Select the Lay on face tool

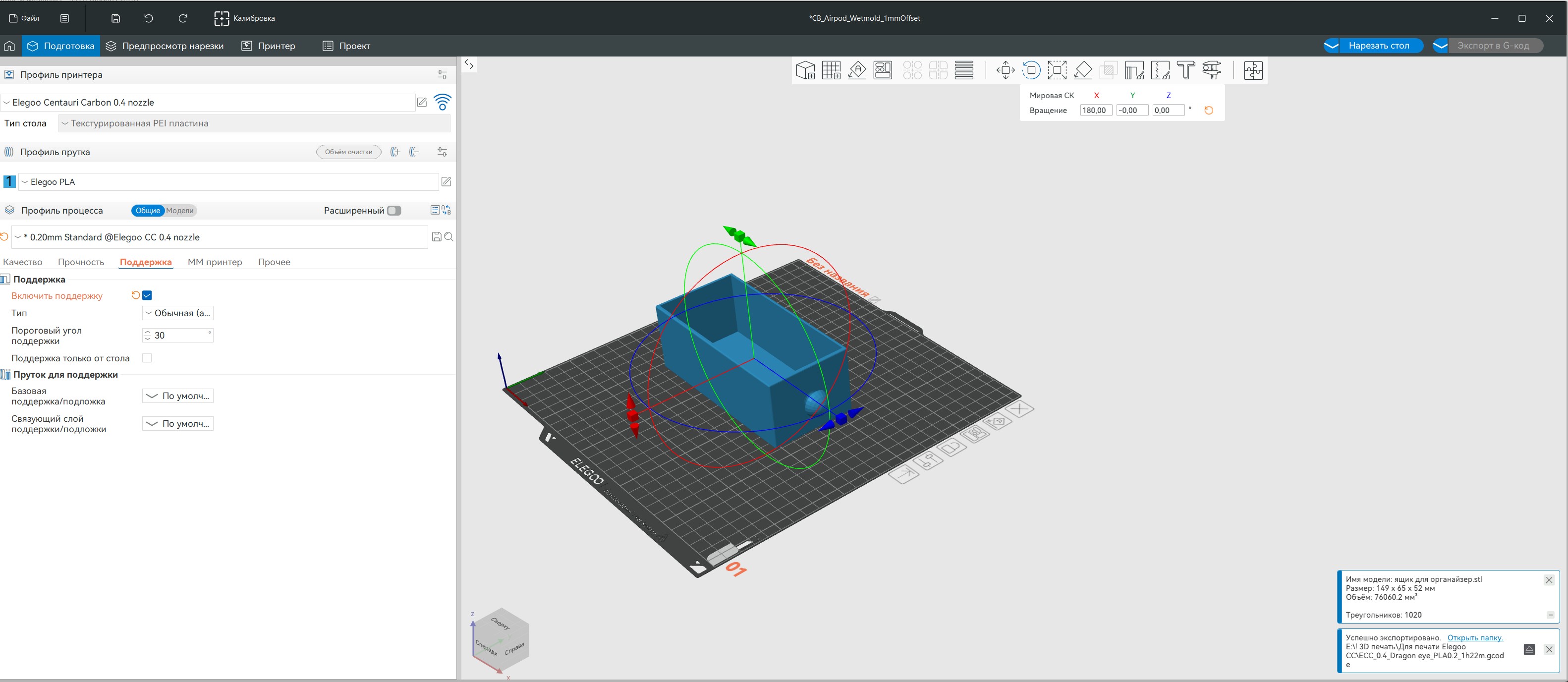(x=1083, y=71)
